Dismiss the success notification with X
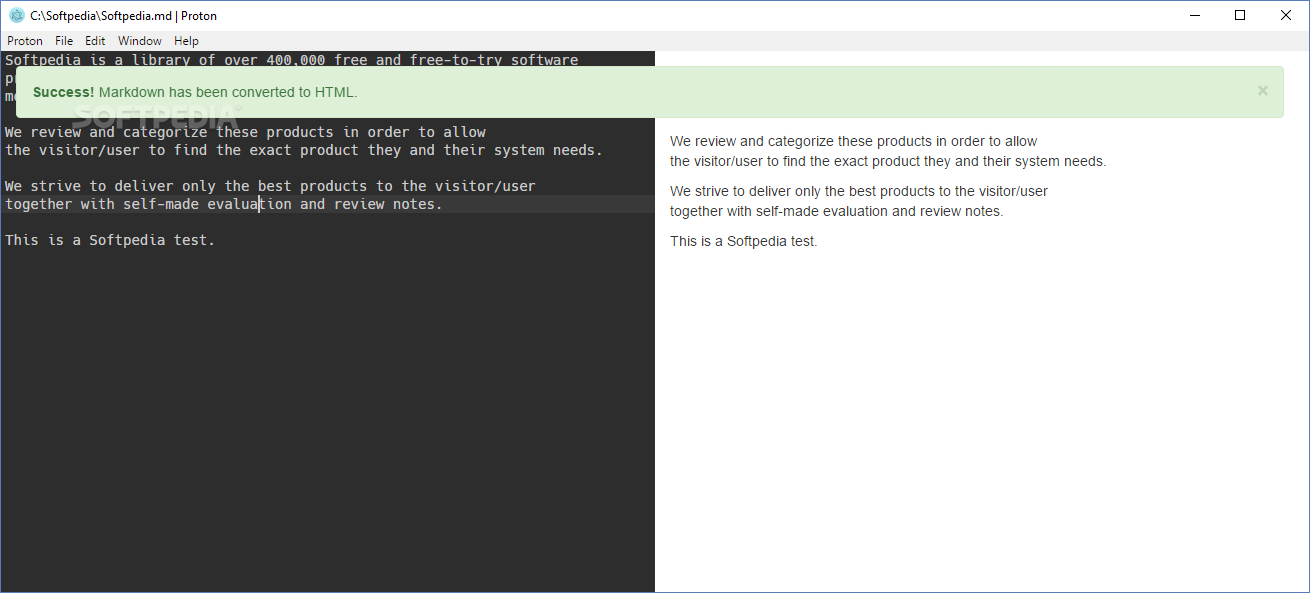Screen dimensions: 1310x593 tap(1262, 91)
